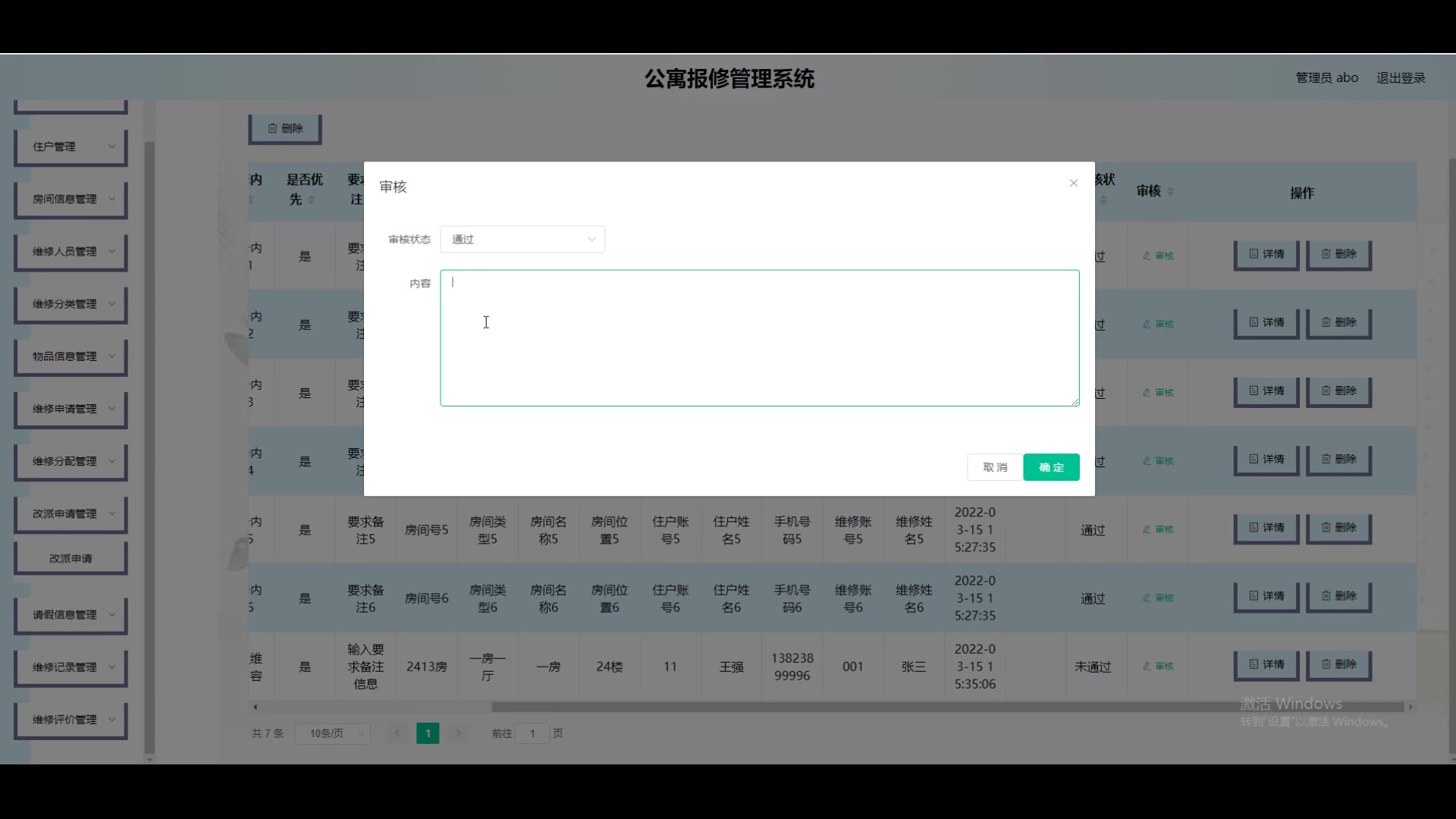Click top 删除 trash button above table

[x=285, y=128]
